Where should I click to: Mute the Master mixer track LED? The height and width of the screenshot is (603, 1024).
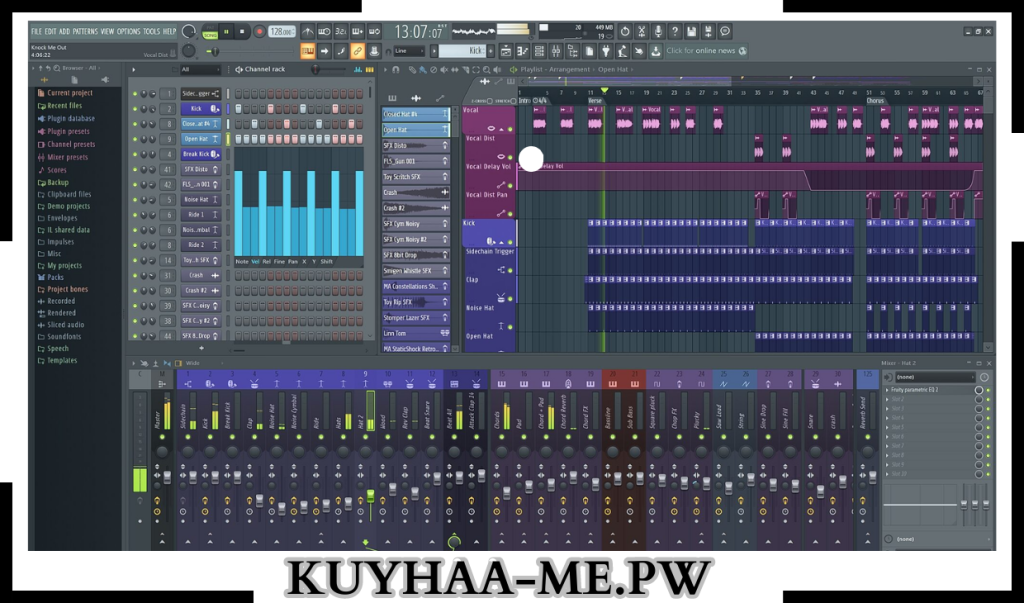(x=162, y=438)
